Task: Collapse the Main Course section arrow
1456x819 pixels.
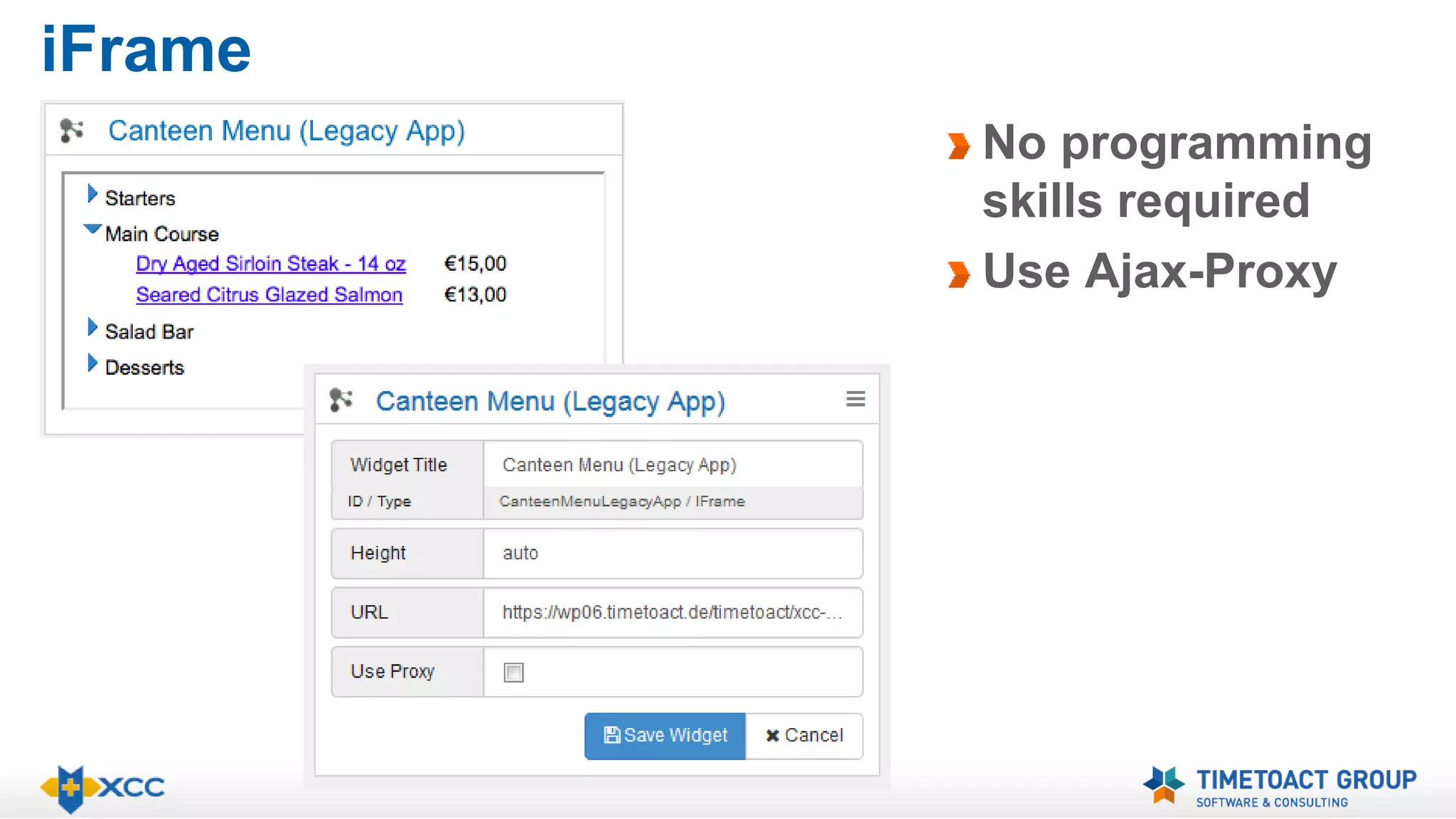Action: click(92, 230)
